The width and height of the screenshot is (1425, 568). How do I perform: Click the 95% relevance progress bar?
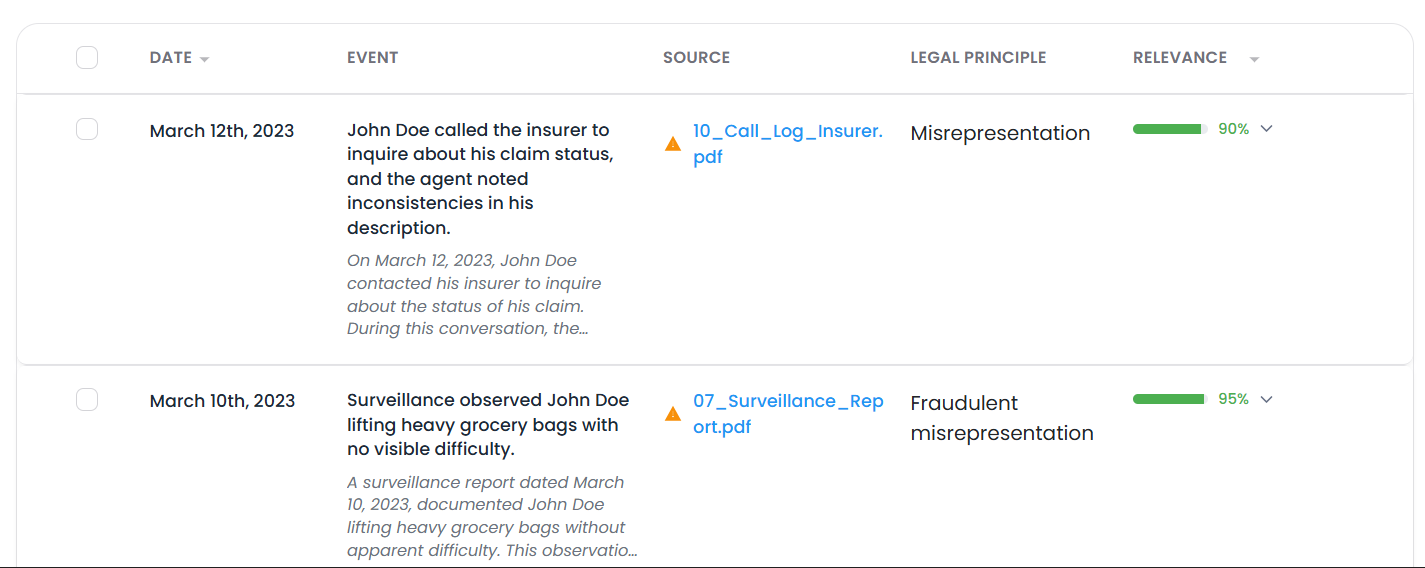1169,399
